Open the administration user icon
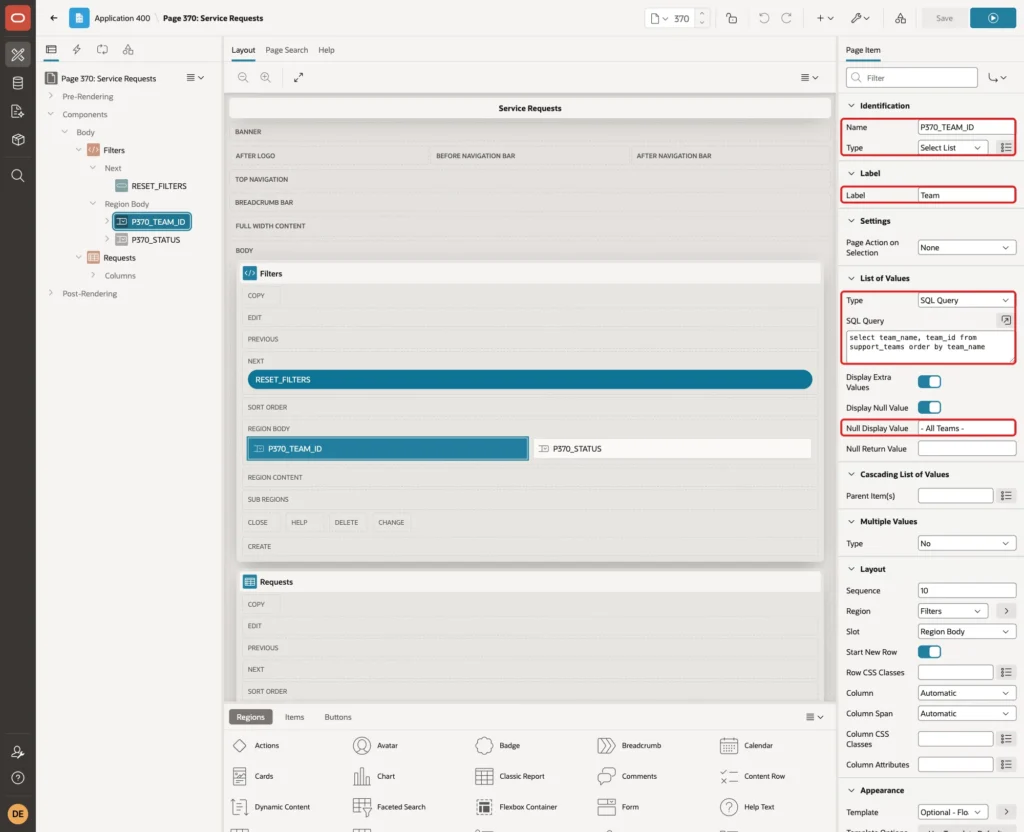The height and width of the screenshot is (832, 1024). [18, 752]
